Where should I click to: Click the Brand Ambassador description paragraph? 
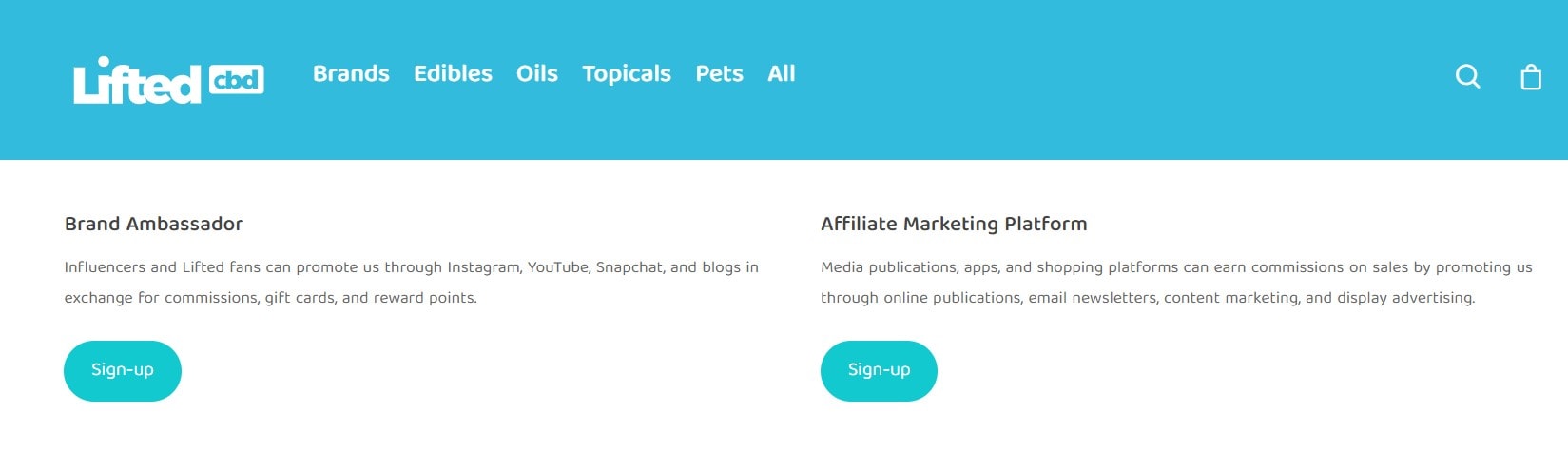(411, 283)
